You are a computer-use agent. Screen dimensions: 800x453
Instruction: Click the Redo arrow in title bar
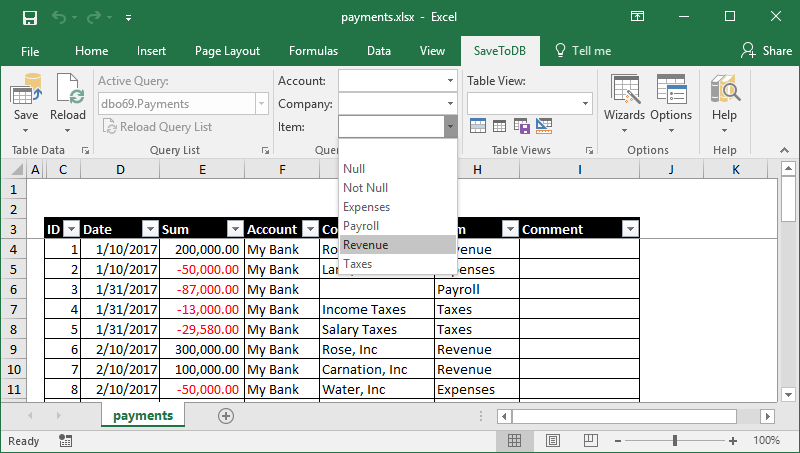(93, 18)
